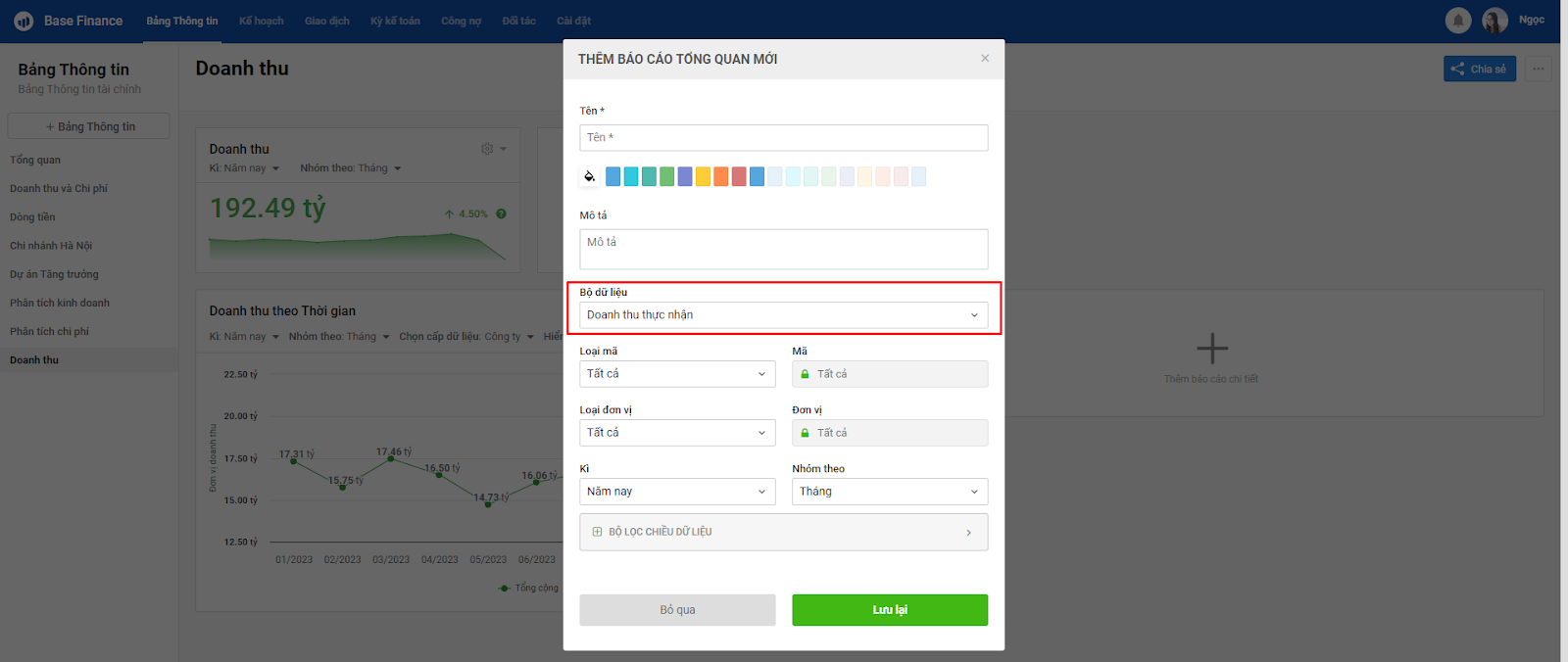The height and width of the screenshot is (662, 1568).
Task: Pick the green color swatch
Action: tap(666, 176)
